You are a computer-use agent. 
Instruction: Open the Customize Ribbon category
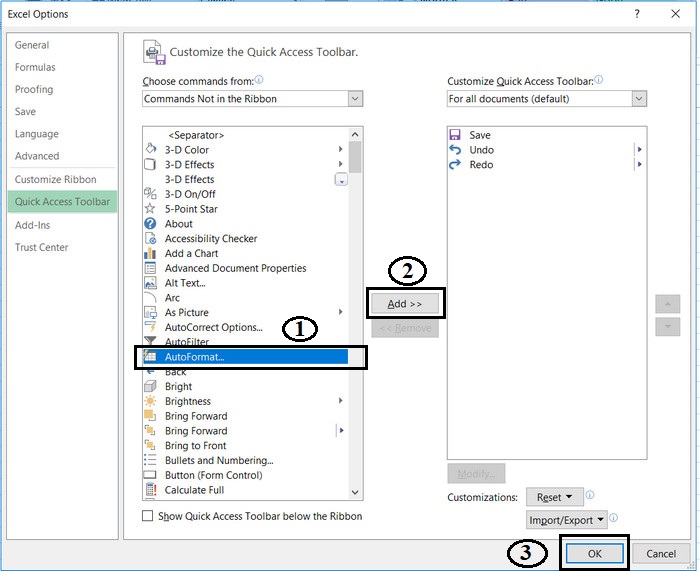coord(55,179)
